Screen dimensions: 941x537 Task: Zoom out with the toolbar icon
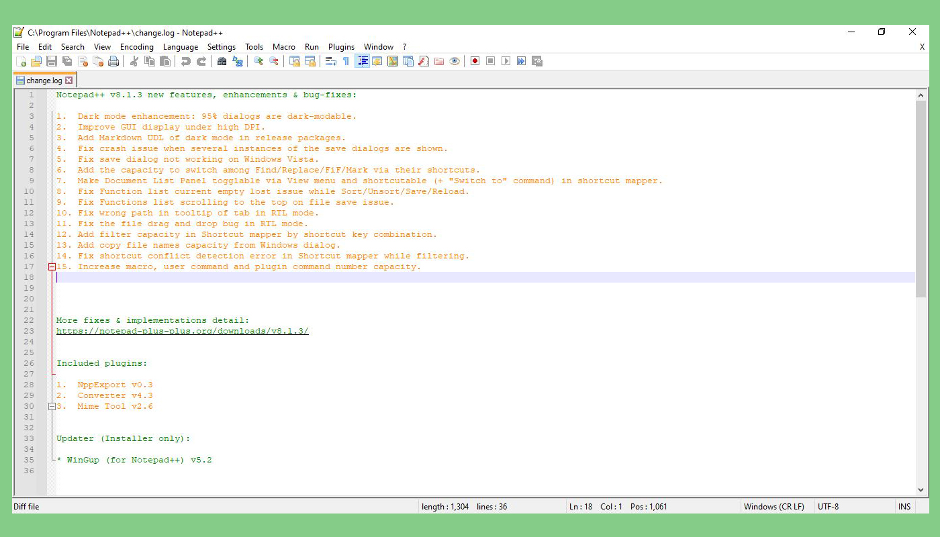(x=274, y=61)
